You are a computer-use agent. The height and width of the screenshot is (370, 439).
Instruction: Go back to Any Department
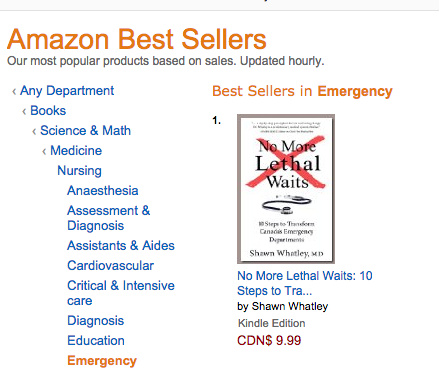67,91
